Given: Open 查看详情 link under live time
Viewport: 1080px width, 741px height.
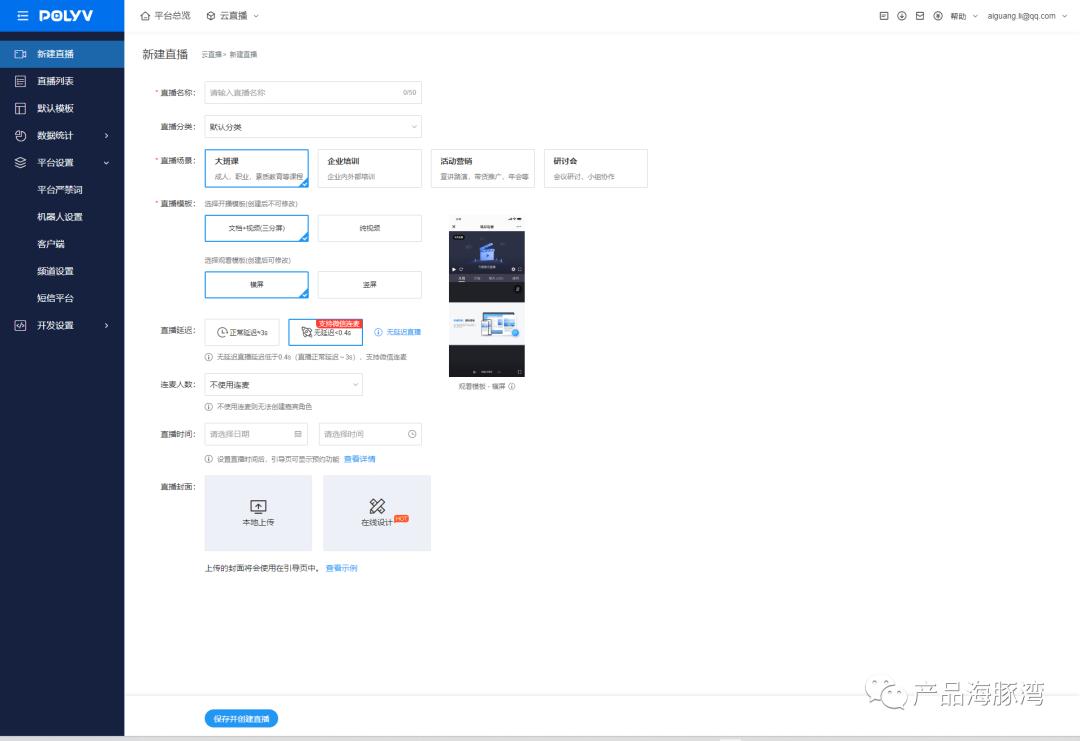Looking at the screenshot, I should click(360, 459).
